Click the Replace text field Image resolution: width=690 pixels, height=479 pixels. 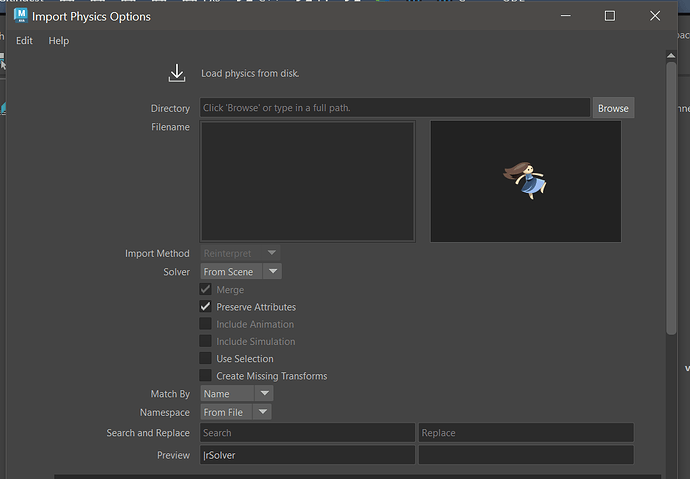(x=525, y=433)
